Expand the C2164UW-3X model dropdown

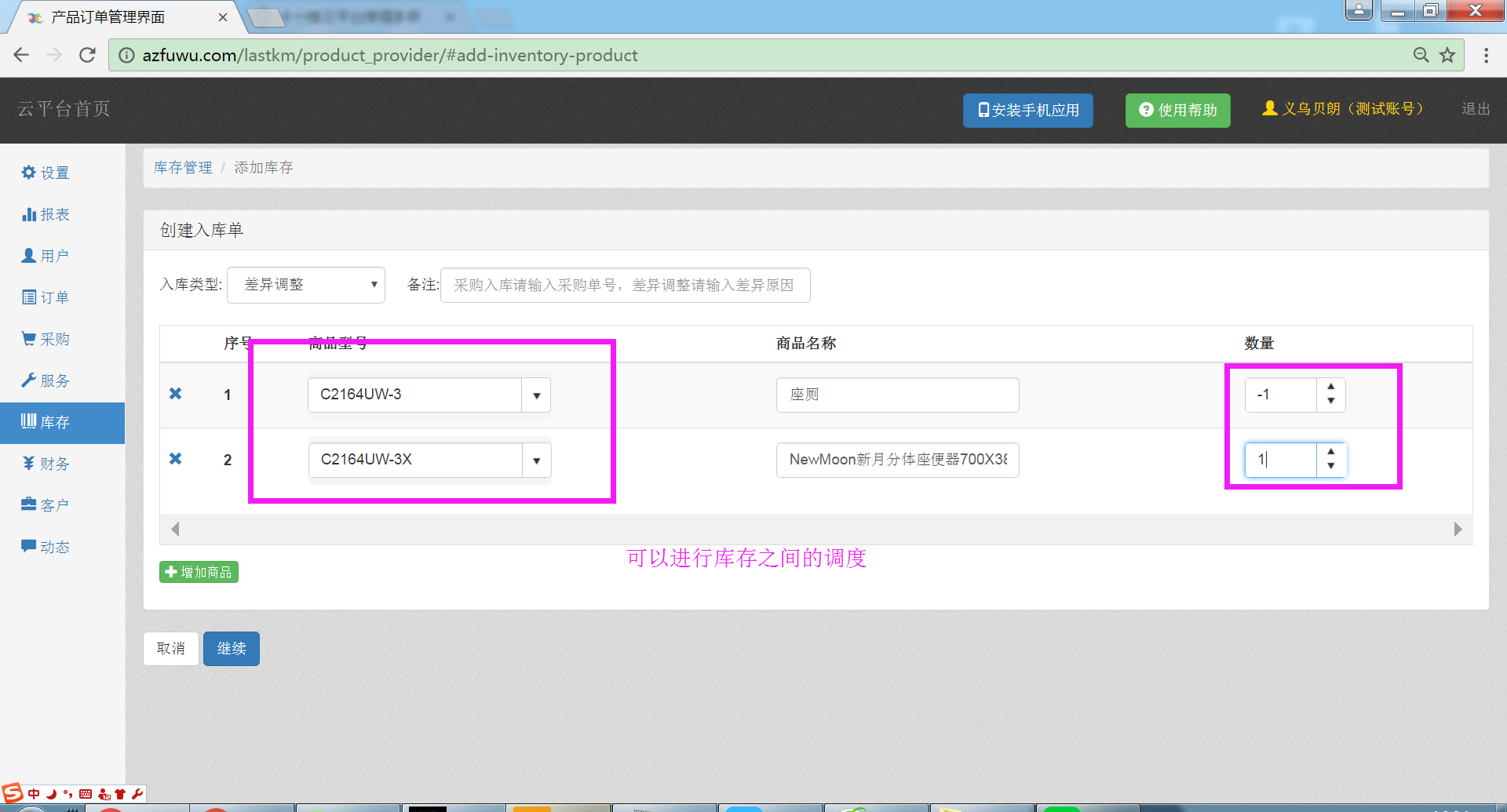pos(537,461)
